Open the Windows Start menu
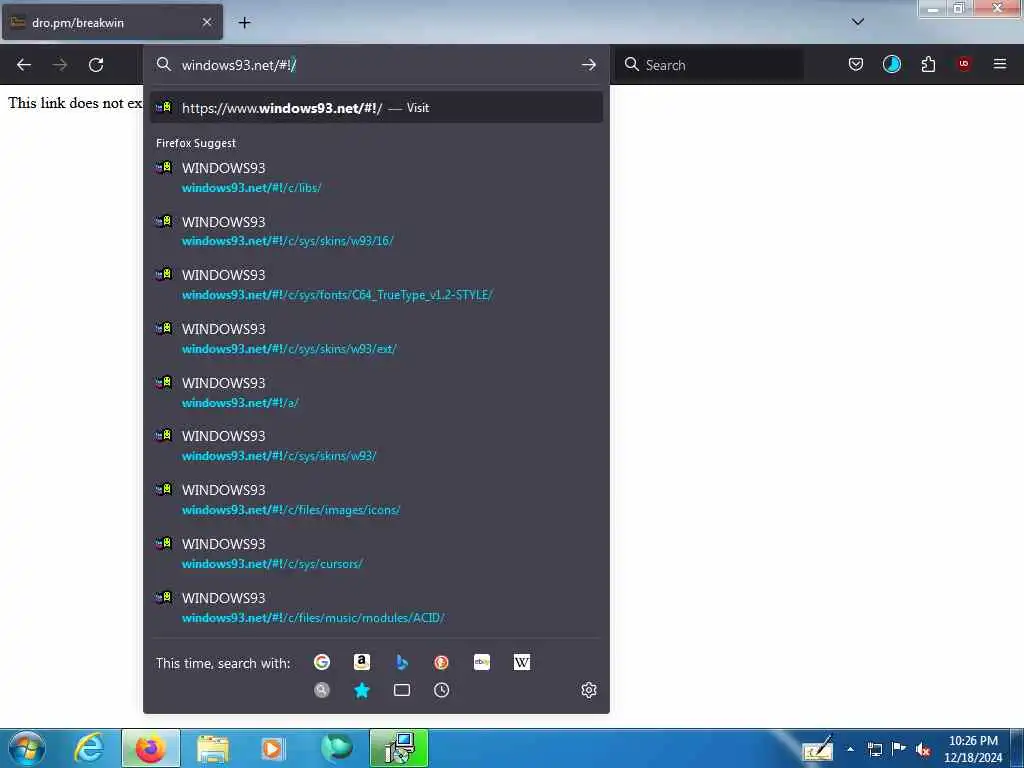The height and width of the screenshot is (768, 1024). pos(27,748)
